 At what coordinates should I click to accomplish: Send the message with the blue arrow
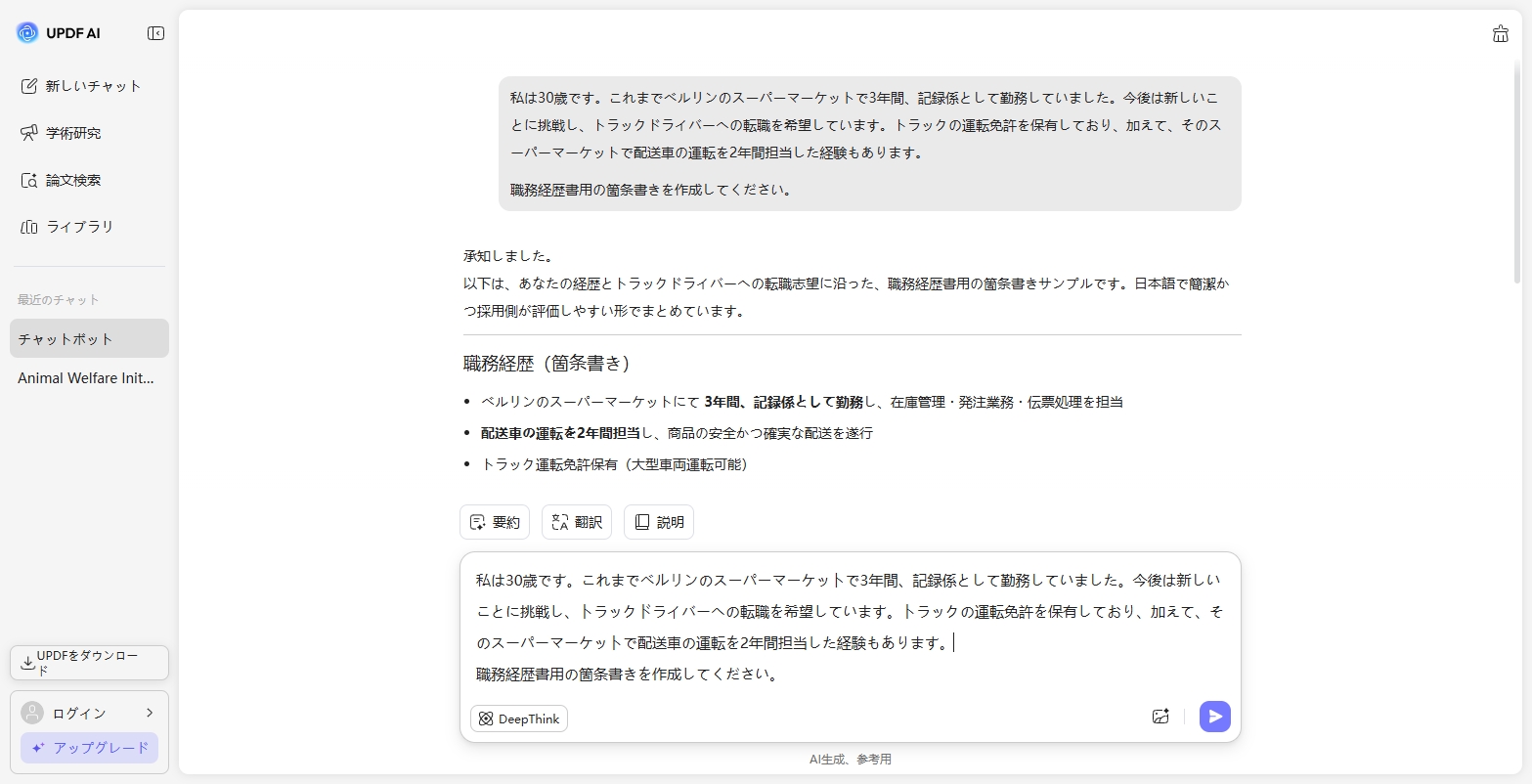(x=1214, y=716)
